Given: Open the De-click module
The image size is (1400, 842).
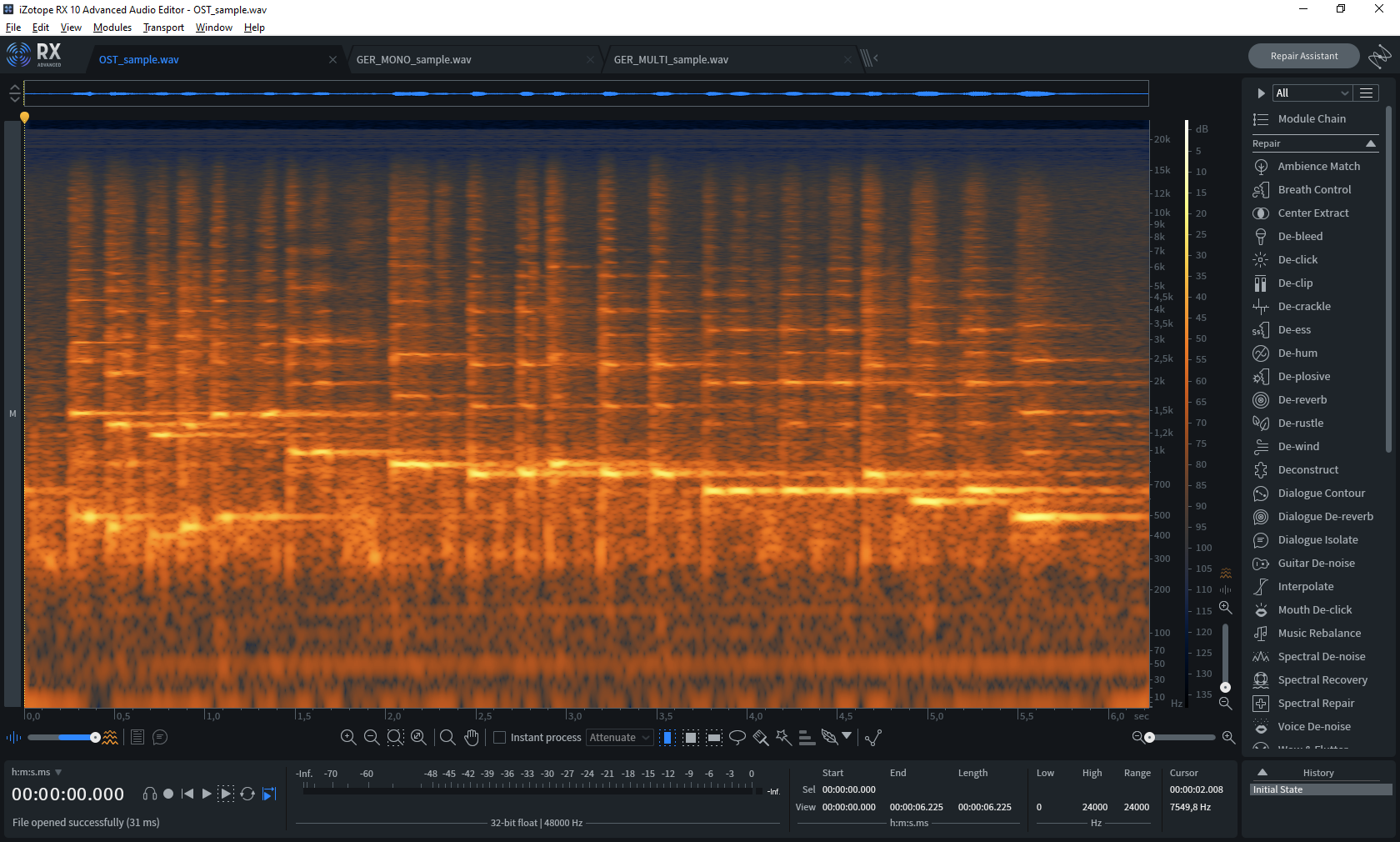Looking at the screenshot, I should [x=1297, y=259].
